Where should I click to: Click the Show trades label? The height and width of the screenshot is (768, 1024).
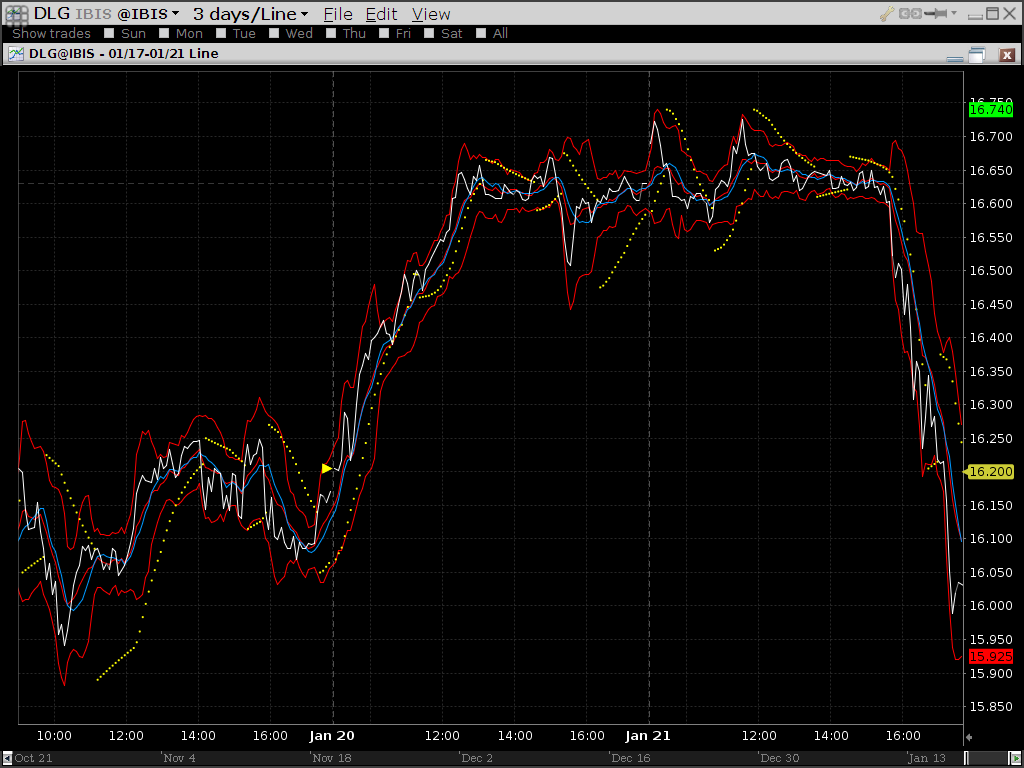[x=52, y=33]
